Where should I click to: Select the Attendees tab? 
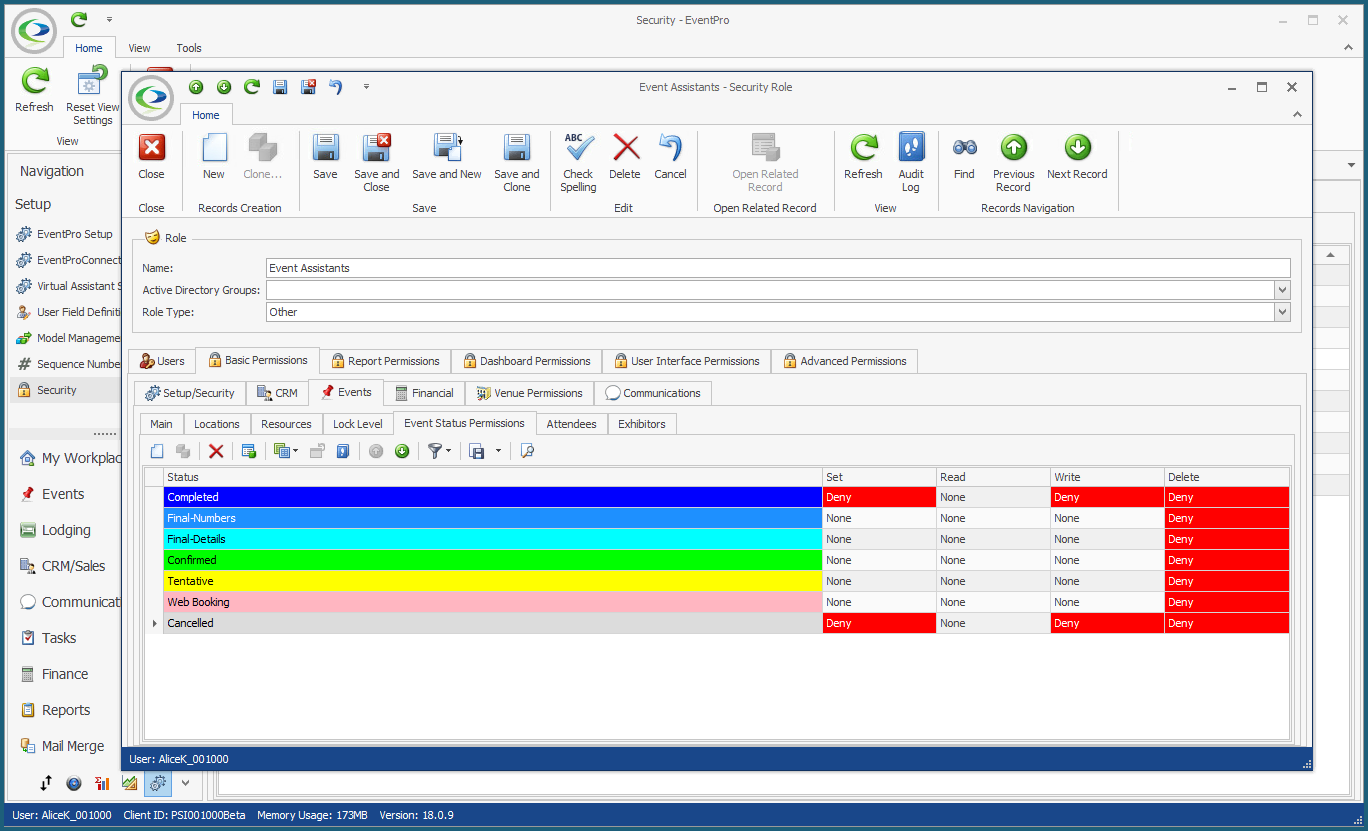pos(571,424)
